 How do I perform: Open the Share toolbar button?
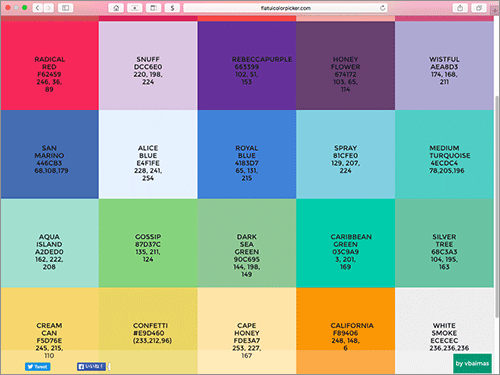[x=460, y=8]
